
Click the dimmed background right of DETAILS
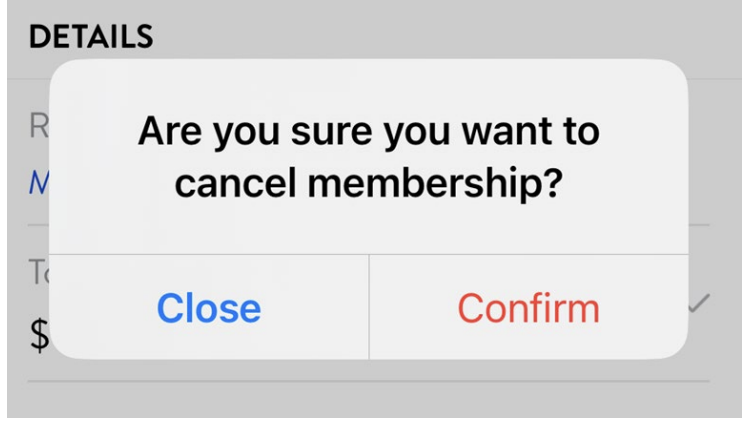(450, 38)
